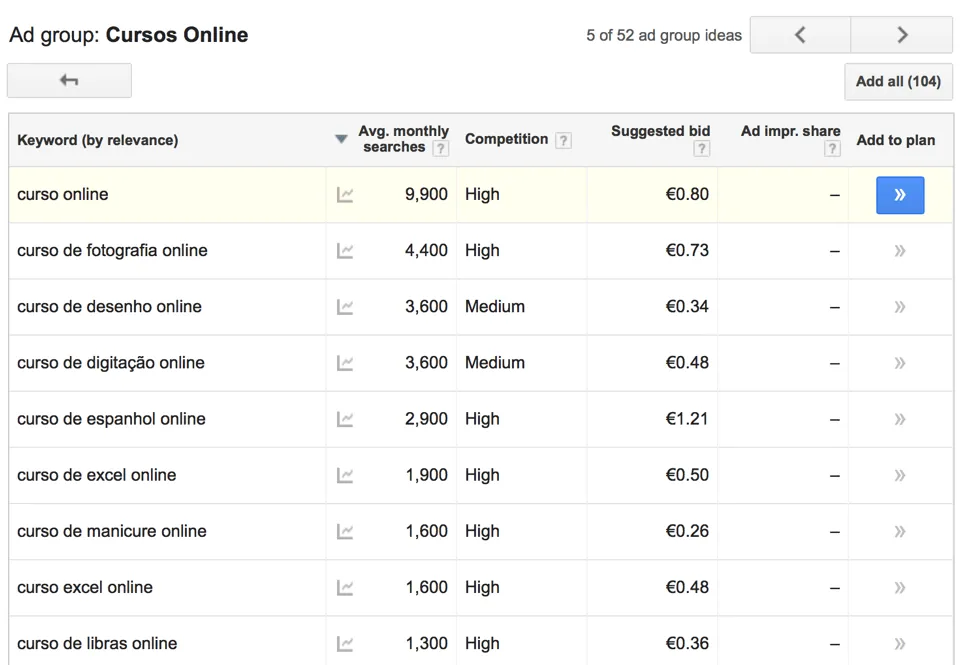
Task: Add curso de libras online to plan
Action: 899,644
